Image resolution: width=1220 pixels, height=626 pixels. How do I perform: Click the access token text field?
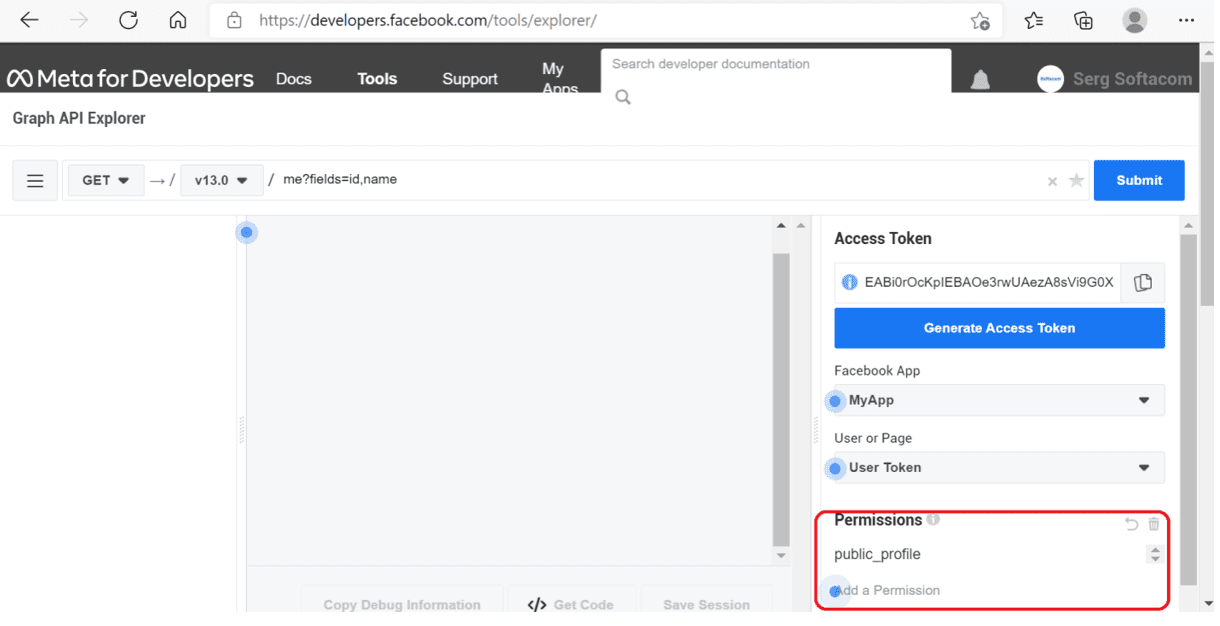point(979,283)
